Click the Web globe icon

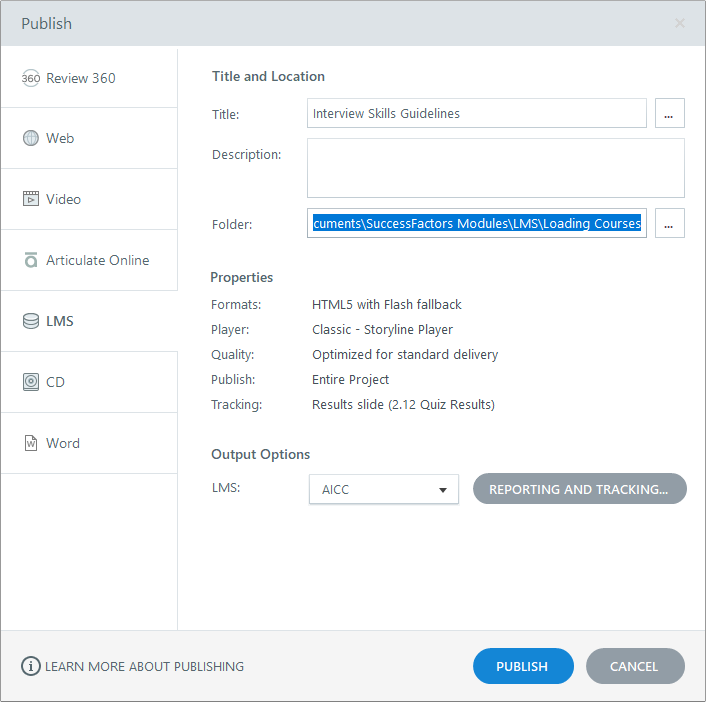pos(31,138)
